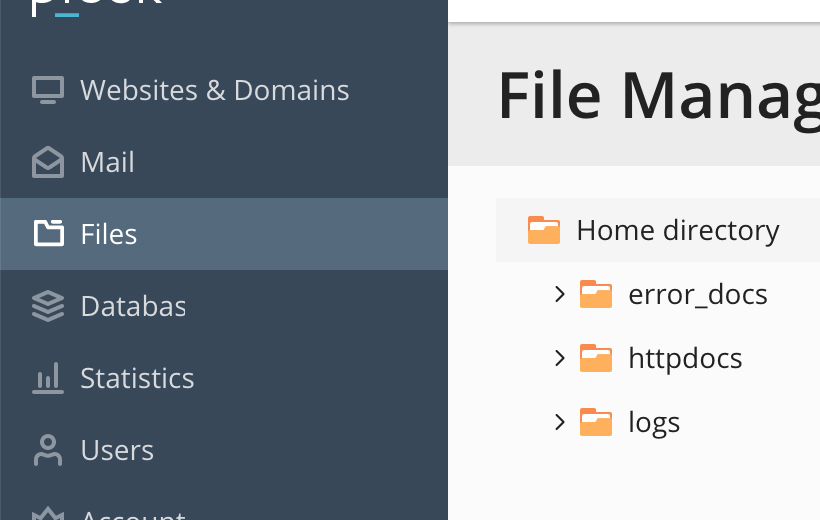Click the Mail envelope icon
This screenshot has width=820, height=520.
point(48,162)
